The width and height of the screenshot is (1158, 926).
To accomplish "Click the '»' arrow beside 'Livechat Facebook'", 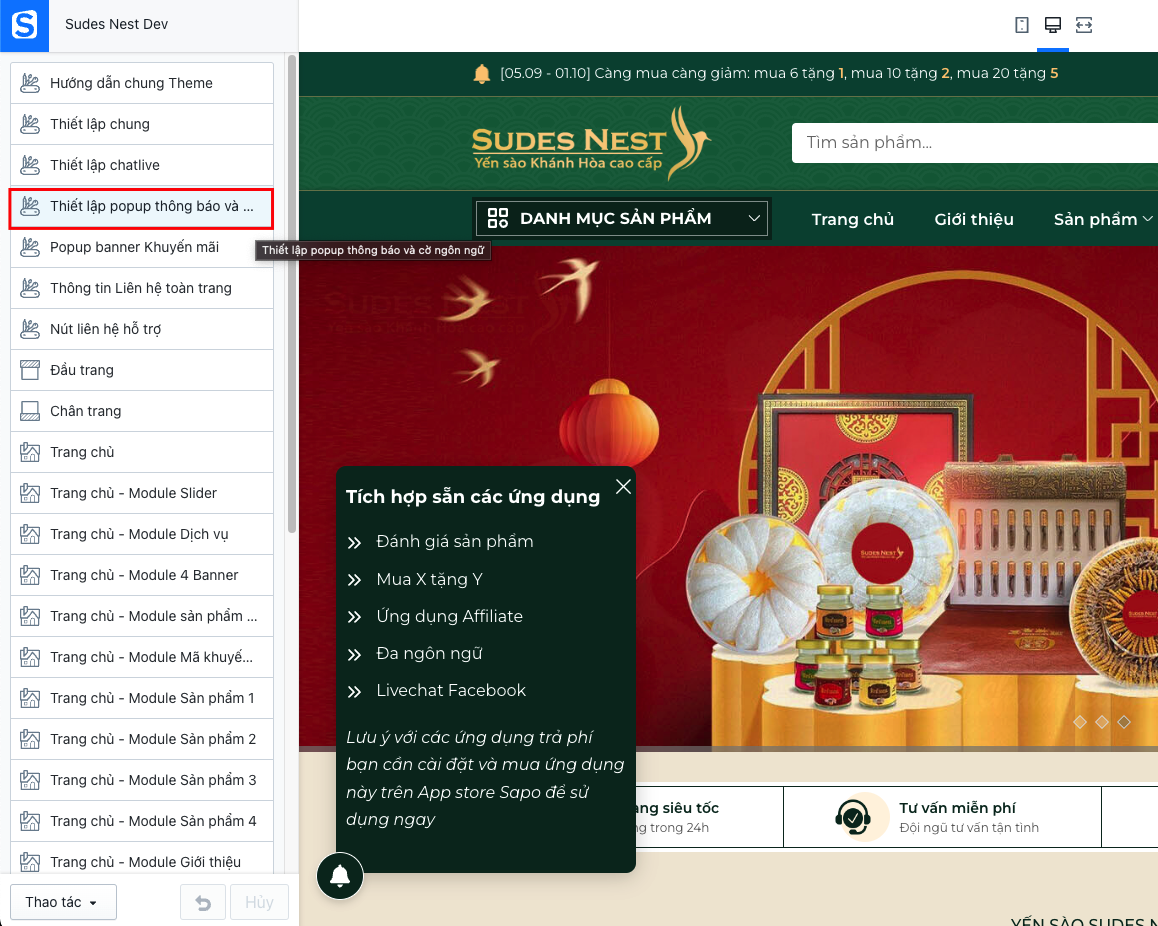I will [x=354, y=692].
